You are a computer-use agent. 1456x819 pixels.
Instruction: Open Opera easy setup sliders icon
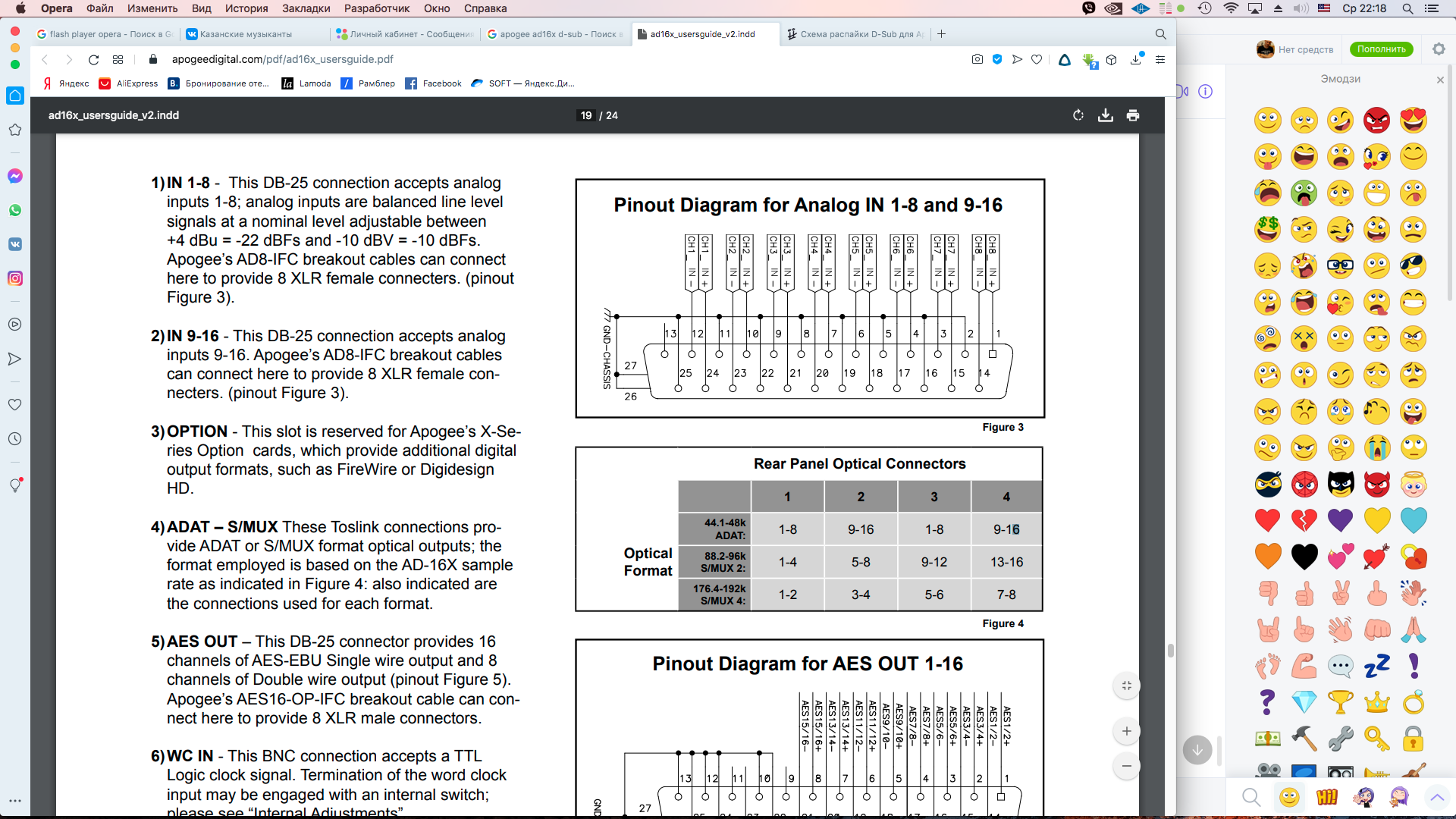click(x=1160, y=59)
